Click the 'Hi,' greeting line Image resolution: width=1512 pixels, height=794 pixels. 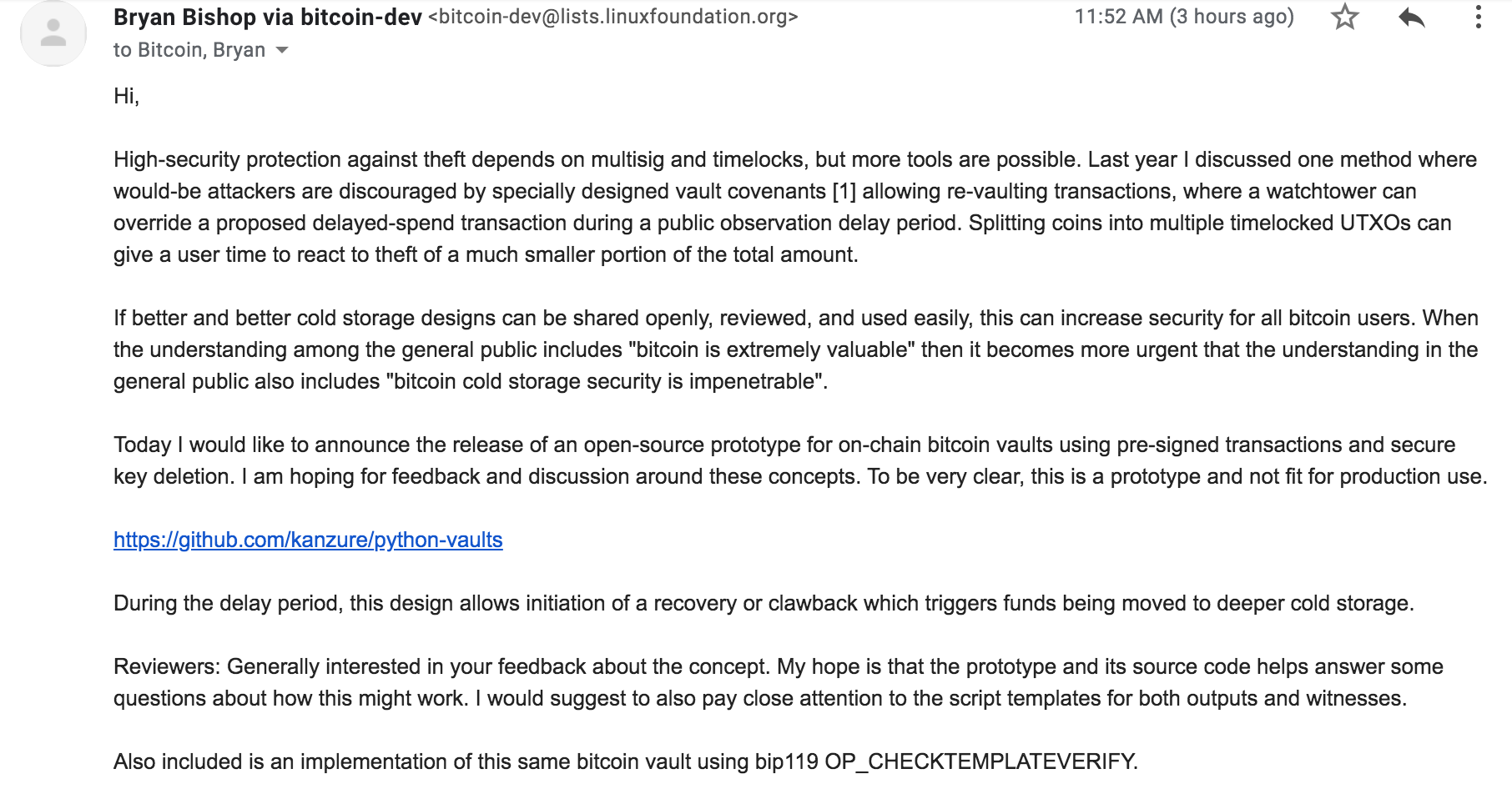coord(127,96)
